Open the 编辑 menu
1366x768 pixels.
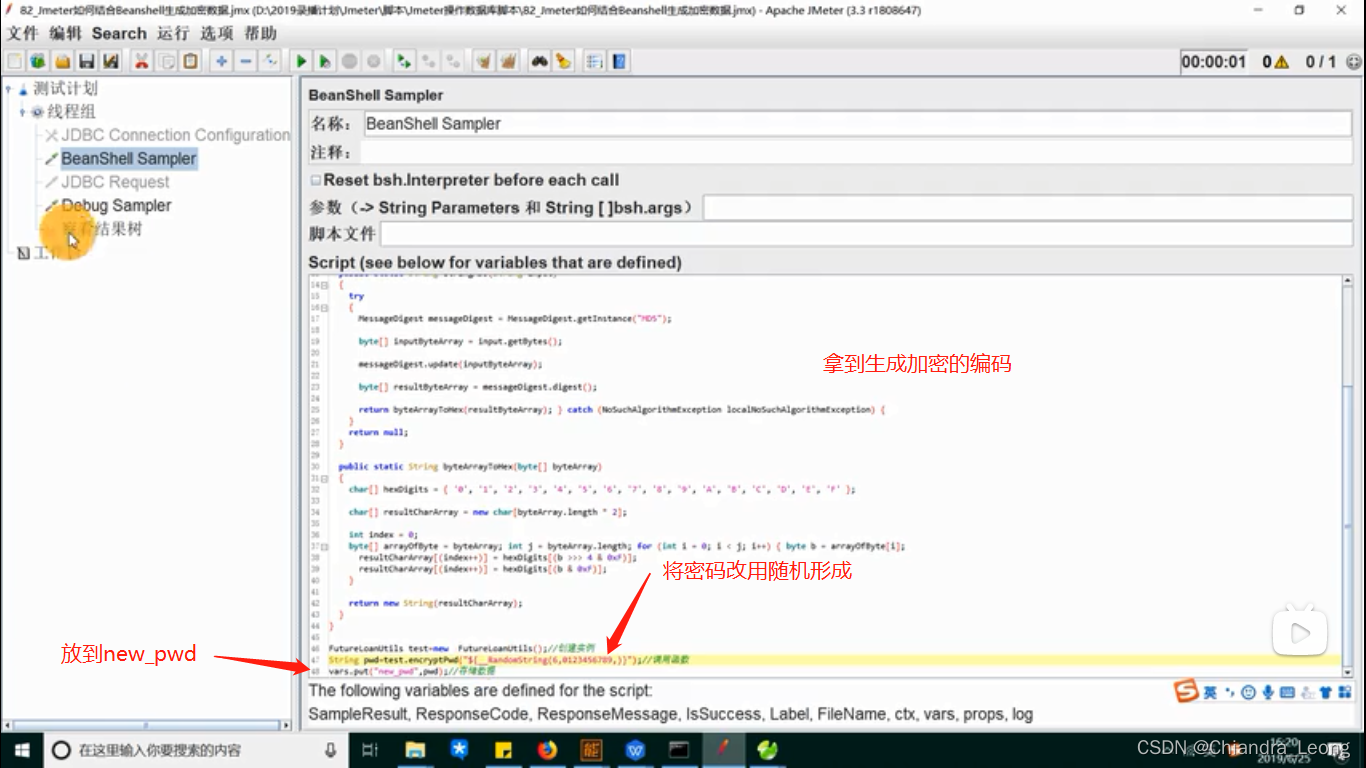point(66,33)
